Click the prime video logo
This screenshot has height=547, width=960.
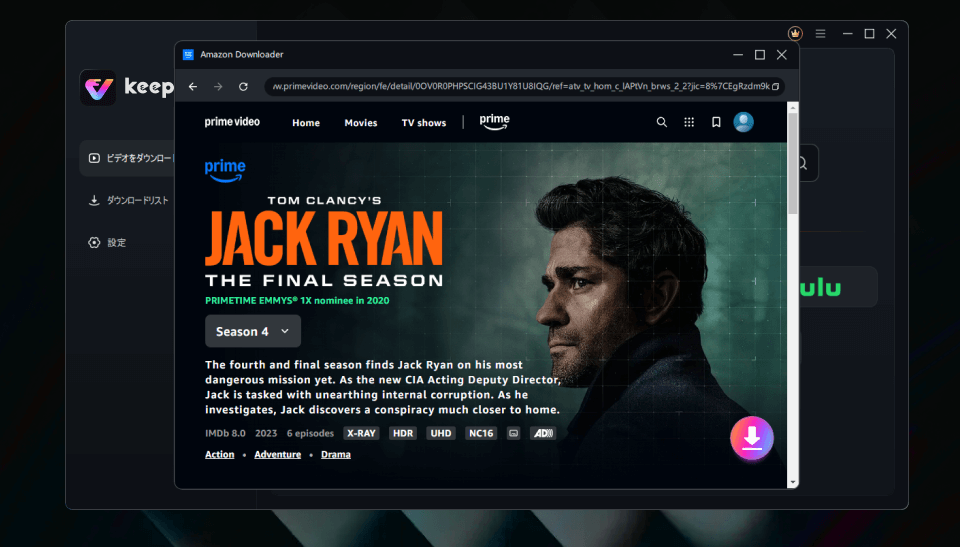click(232, 122)
